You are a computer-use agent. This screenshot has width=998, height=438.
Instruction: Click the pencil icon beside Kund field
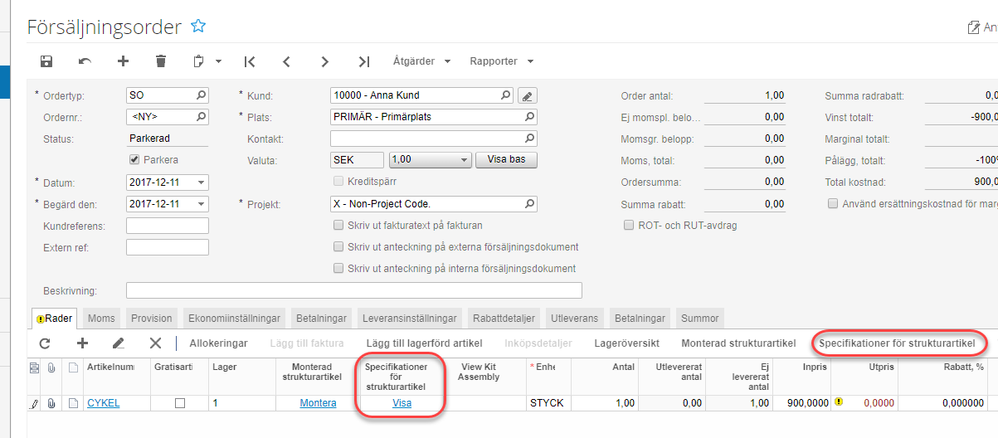(528, 96)
